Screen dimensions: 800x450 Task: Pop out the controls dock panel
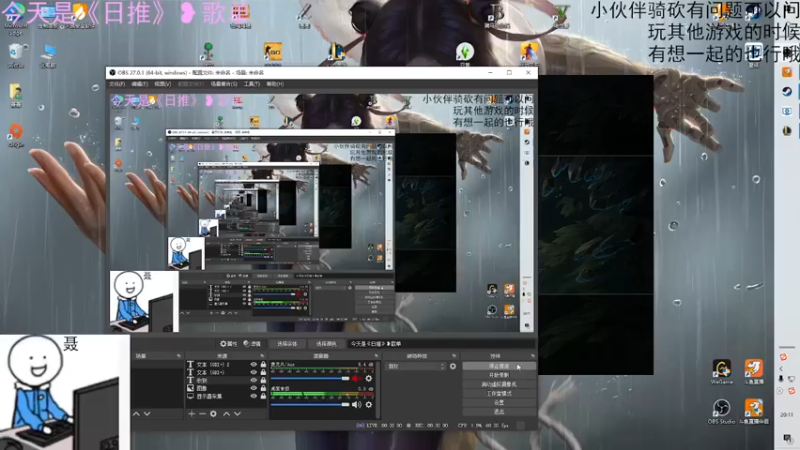pos(532,356)
